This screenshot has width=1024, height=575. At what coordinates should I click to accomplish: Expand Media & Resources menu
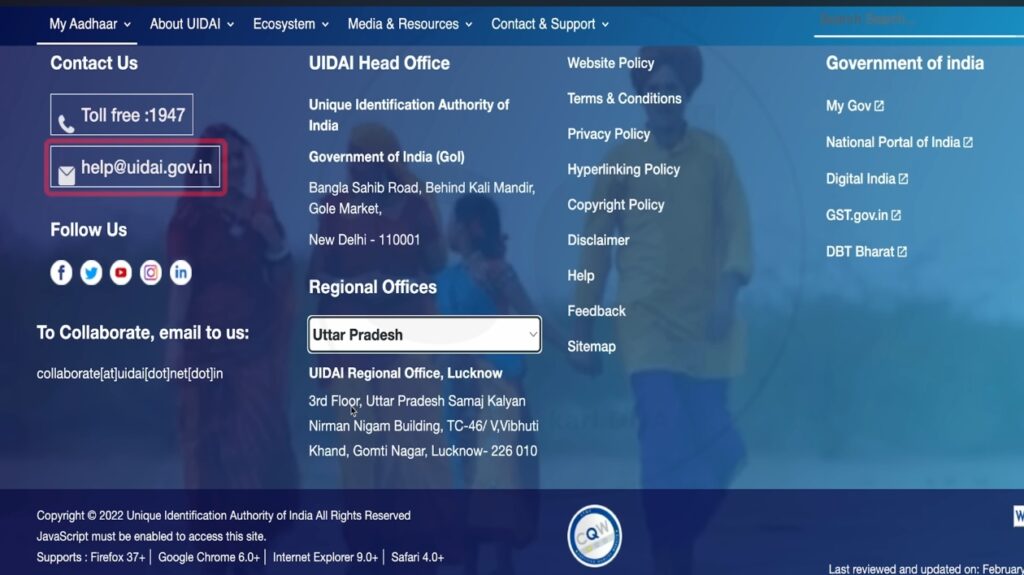pyautogui.click(x=409, y=24)
